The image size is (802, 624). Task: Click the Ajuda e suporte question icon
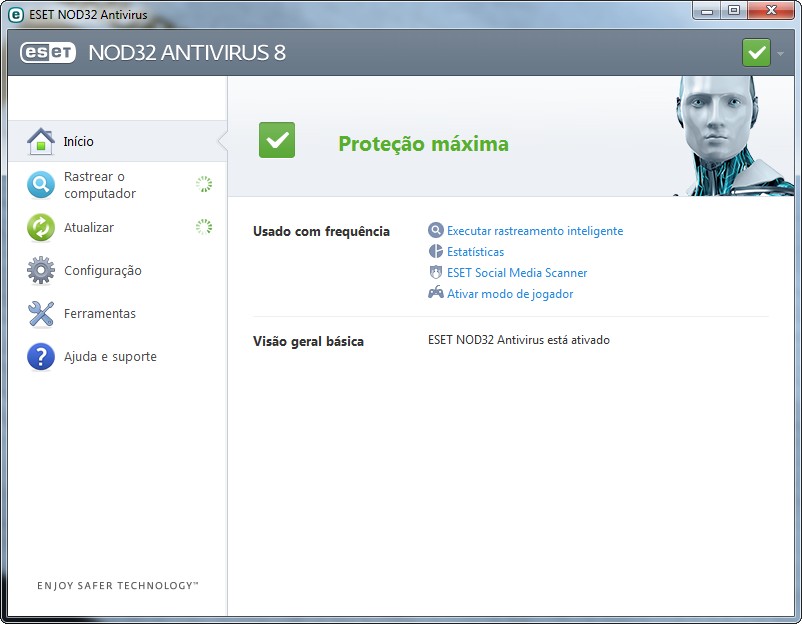41,356
